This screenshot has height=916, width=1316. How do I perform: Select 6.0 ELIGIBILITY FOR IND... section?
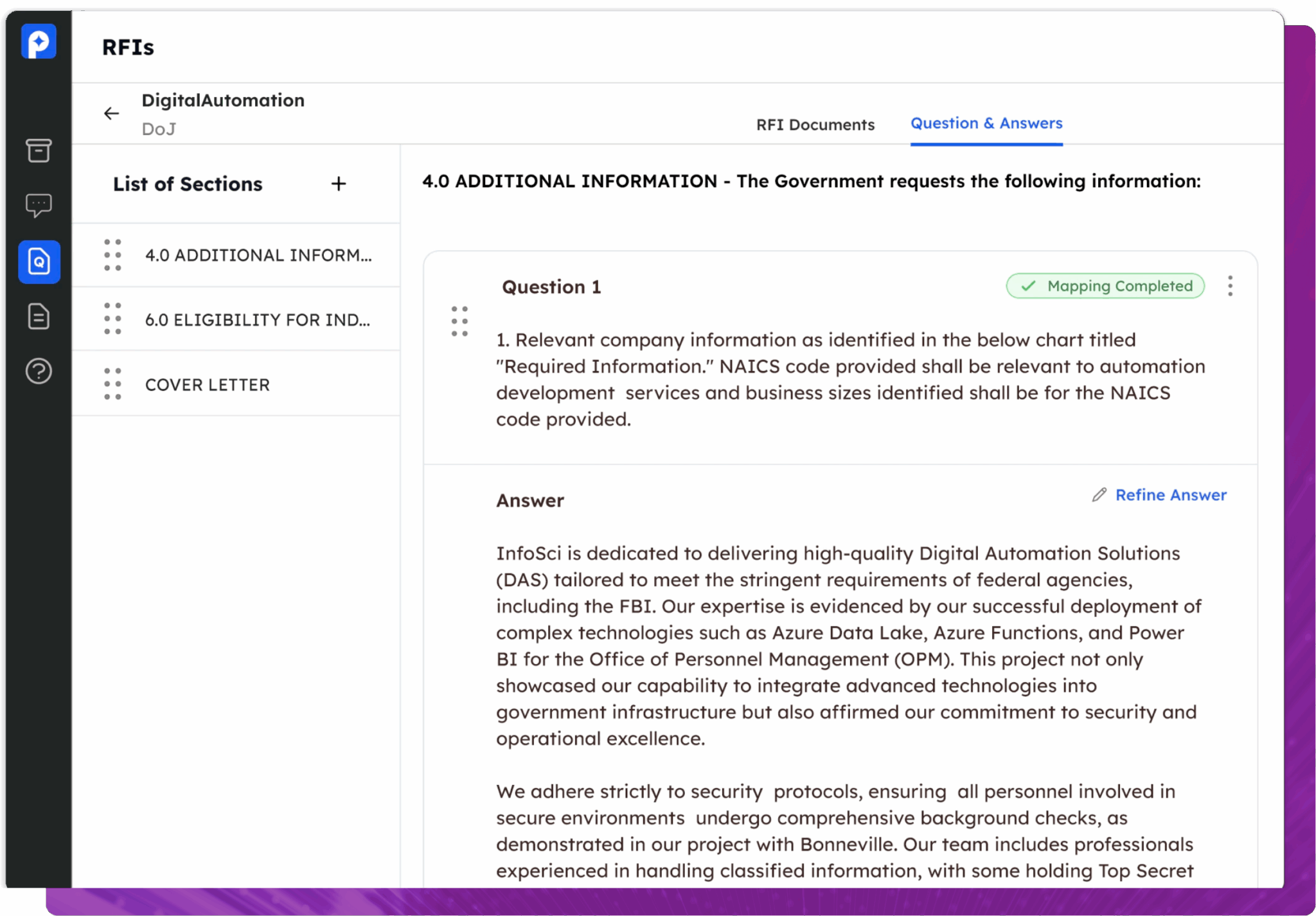[257, 319]
